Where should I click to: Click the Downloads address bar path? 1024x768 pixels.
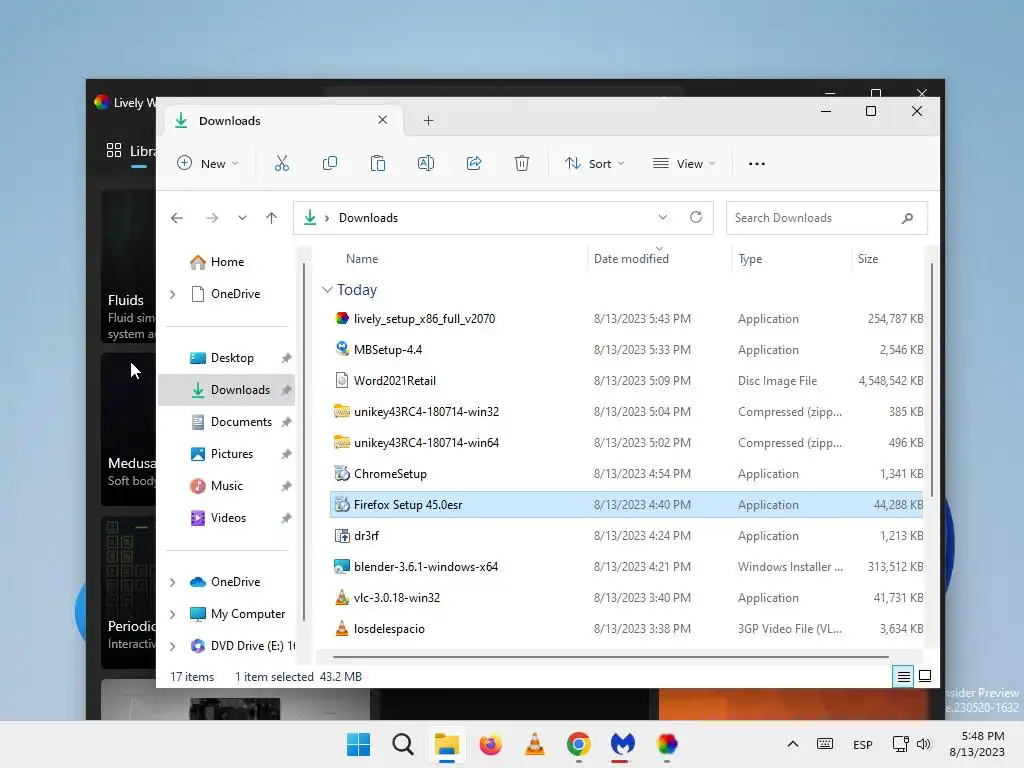tap(368, 218)
